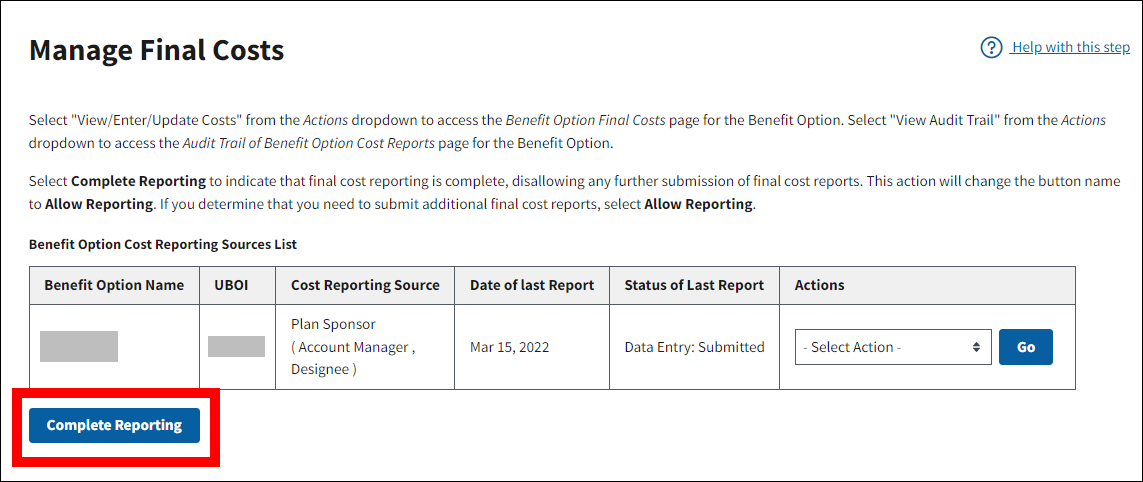The image size is (1143, 482).
Task: Click the Date of last Report header
Action: point(532,285)
